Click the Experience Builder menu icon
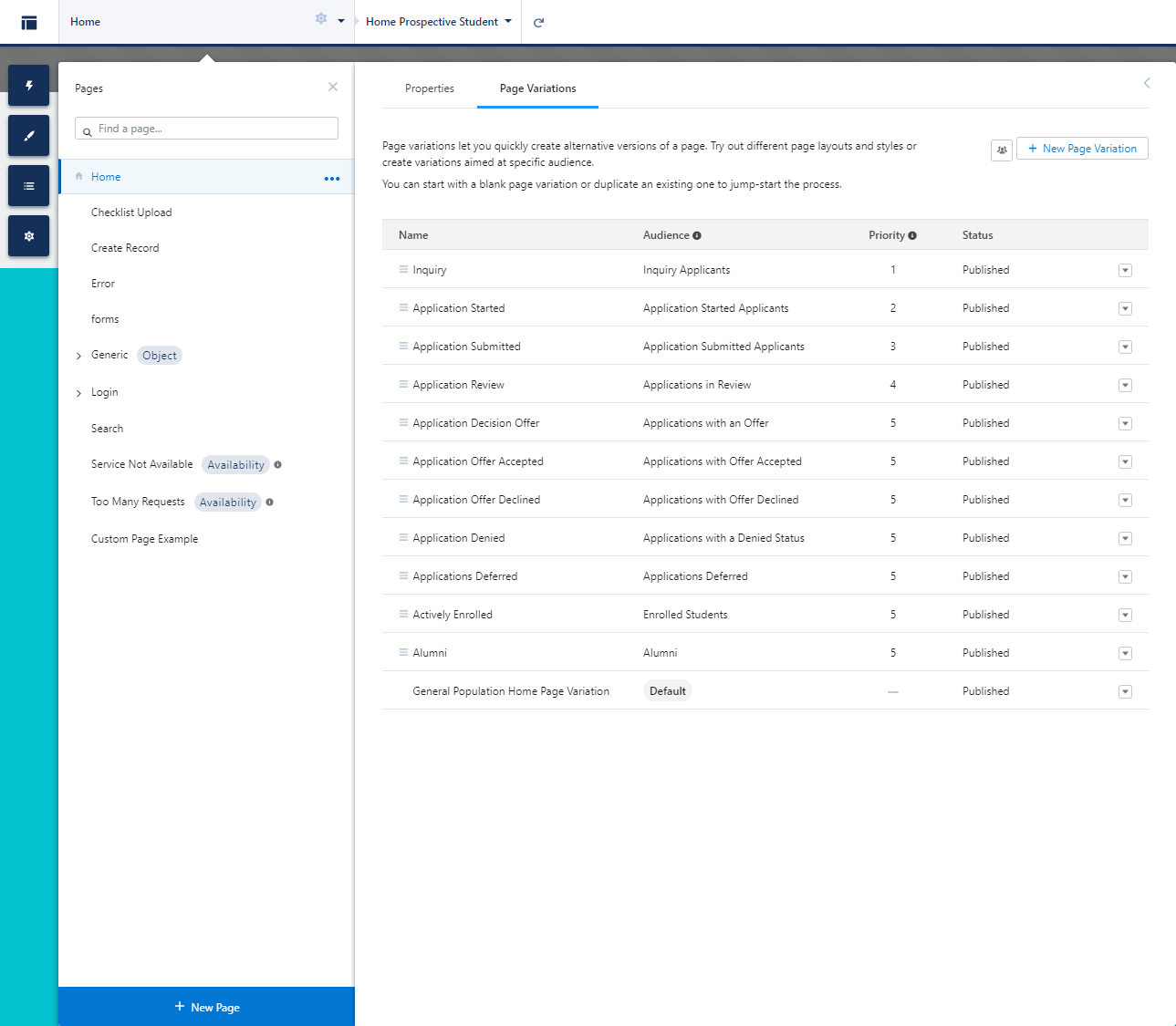Viewport: 1176px width, 1026px height. [x=29, y=23]
